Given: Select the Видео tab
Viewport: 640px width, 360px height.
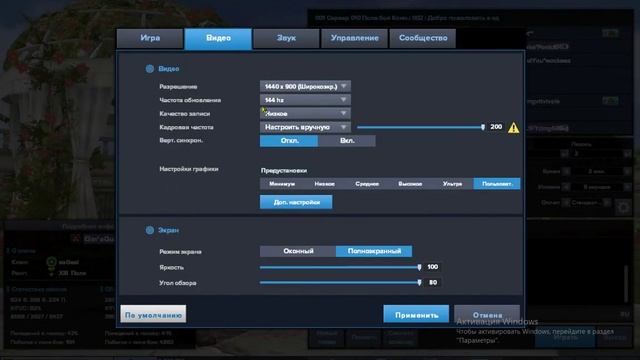Looking at the screenshot, I should (x=218, y=38).
